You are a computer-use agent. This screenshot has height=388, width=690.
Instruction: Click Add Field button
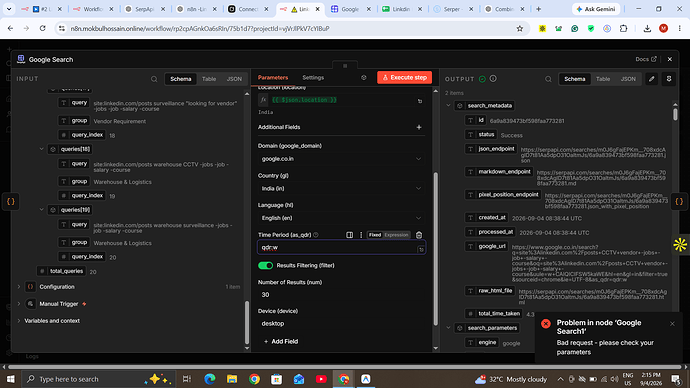point(281,341)
